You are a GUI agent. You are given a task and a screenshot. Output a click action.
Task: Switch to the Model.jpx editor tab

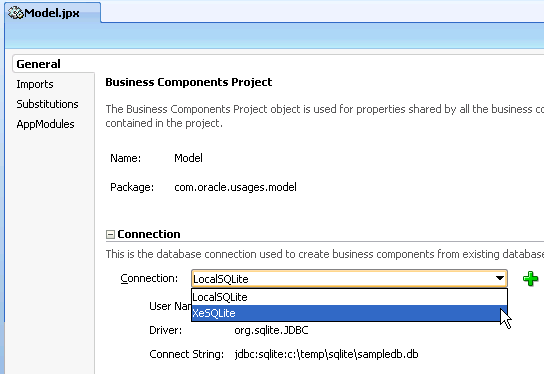coord(53,13)
